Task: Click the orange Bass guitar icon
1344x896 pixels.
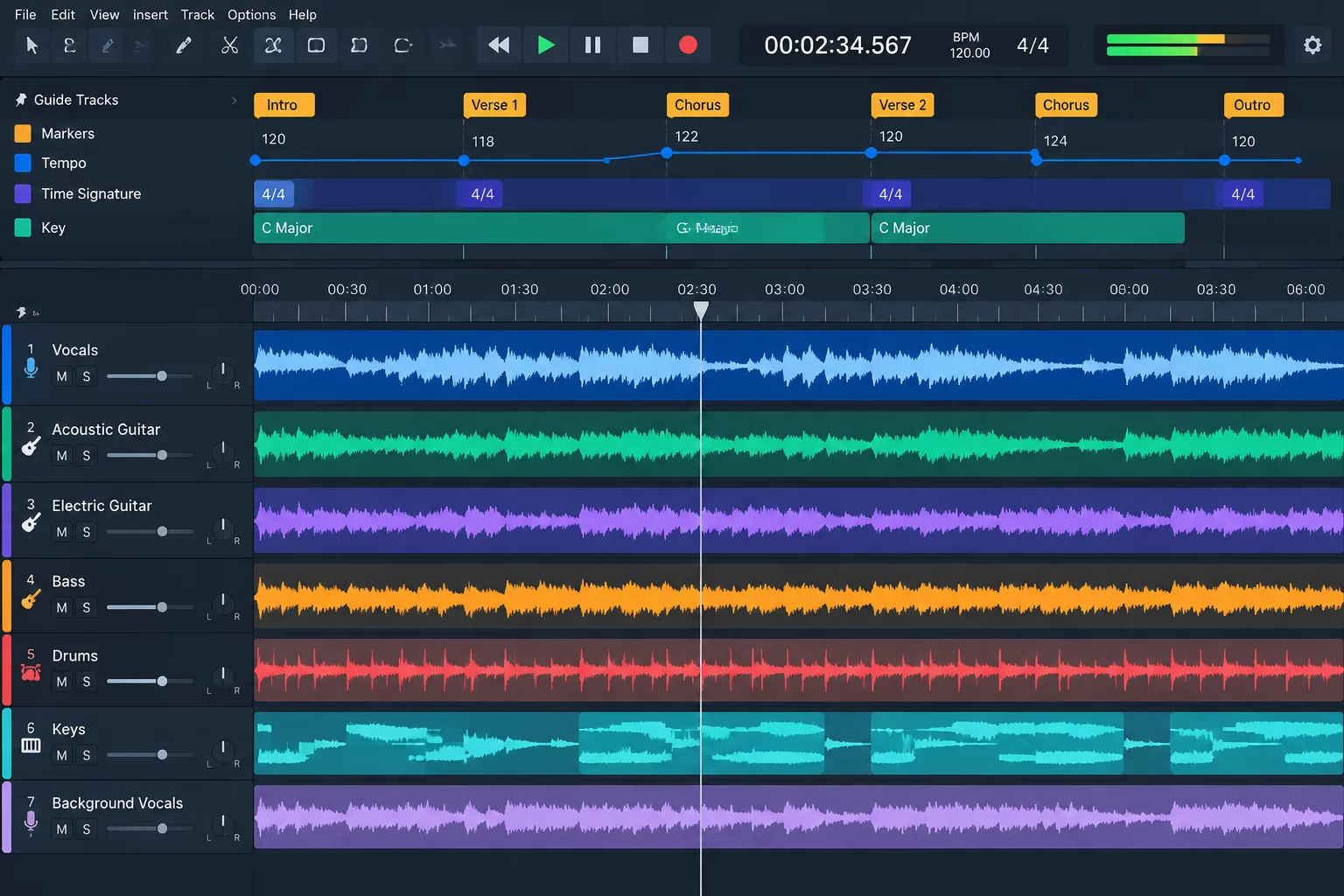Action: (x=31, y=598)
